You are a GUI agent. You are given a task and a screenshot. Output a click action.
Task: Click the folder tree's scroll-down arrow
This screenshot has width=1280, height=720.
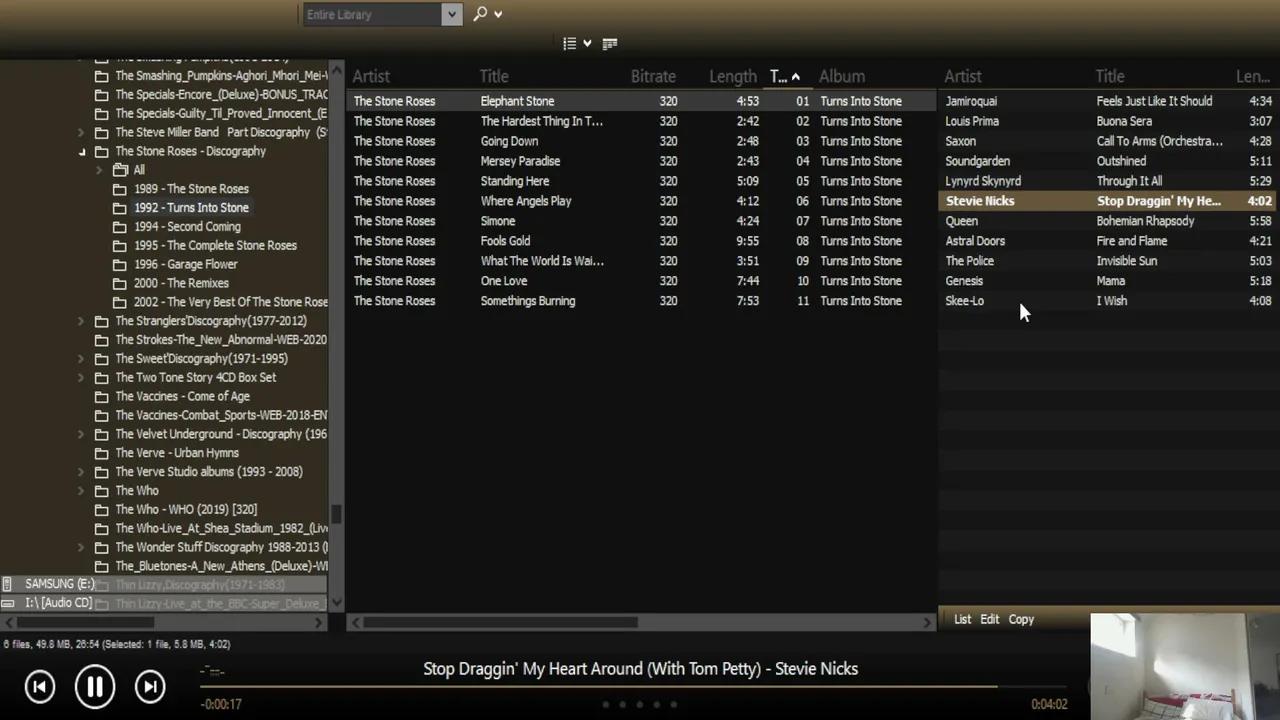pos(336,603)
